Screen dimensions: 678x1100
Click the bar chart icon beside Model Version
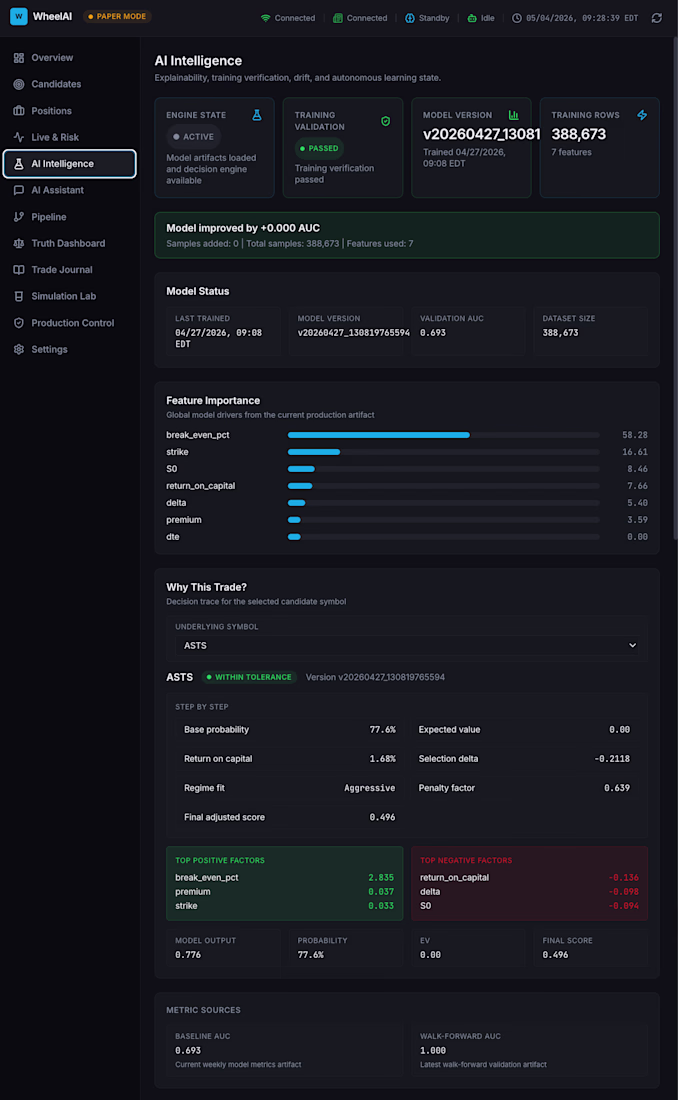513,115
